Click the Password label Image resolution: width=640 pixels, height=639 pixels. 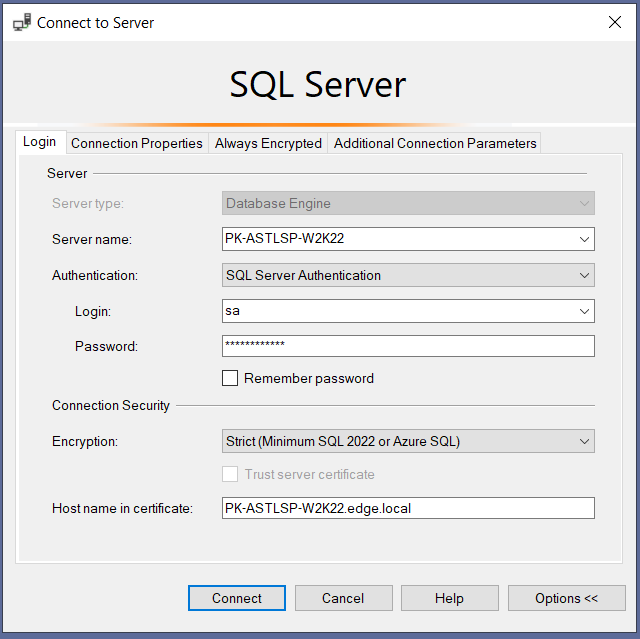(x=106, y=346)
